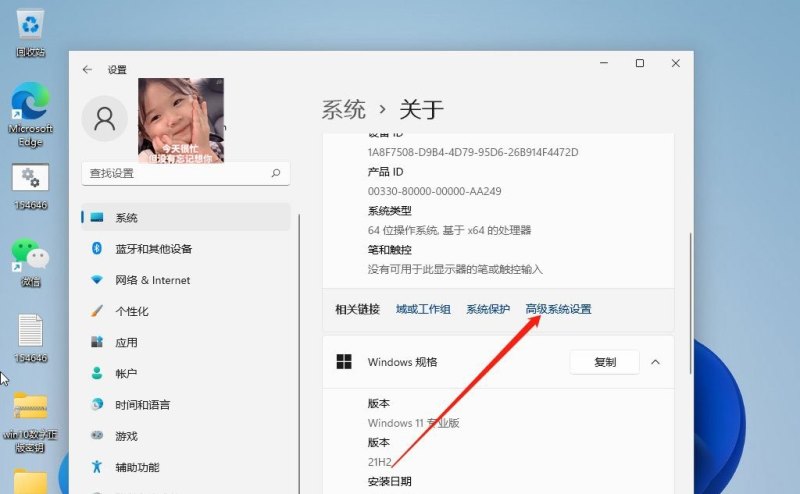Open the Recycle Bin desktop icon
This screenshot has width=800, height=494.
pyautogui.click(x=31, y=33)
